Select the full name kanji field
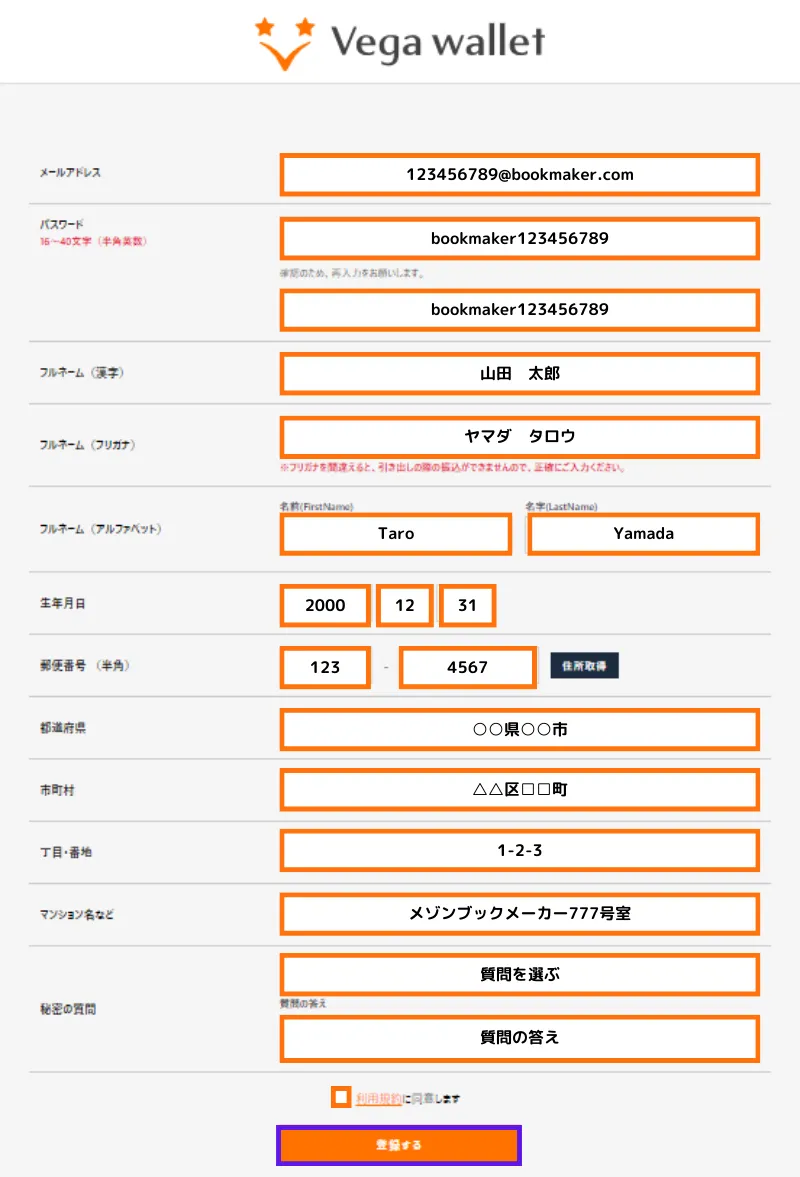 click(519, 374)
